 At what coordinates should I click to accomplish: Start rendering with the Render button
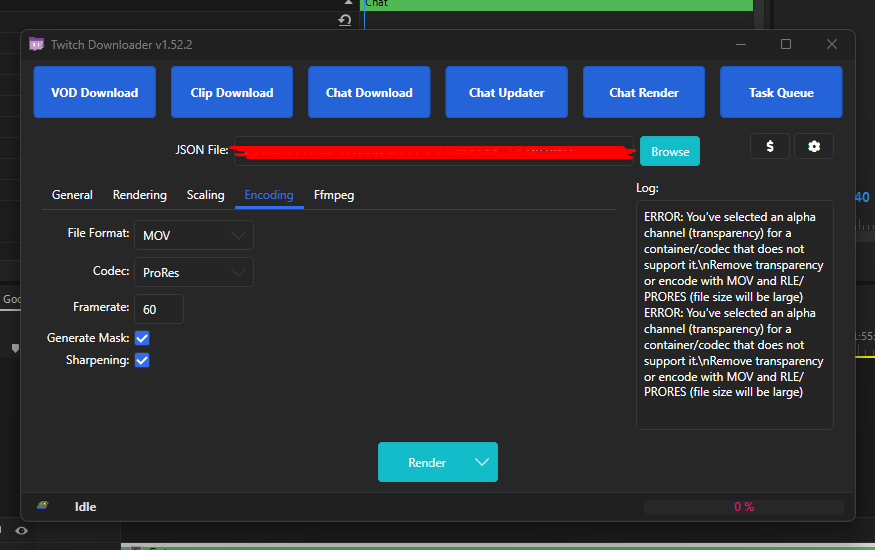pos(427,462)
